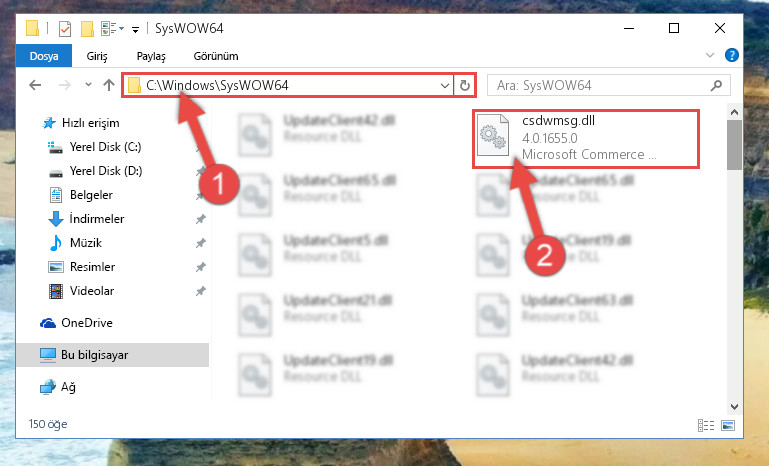Open the Customize Quick Access Toolbar dropdown
The width and height of the screenshot is (769, 466).
point(135,29)
